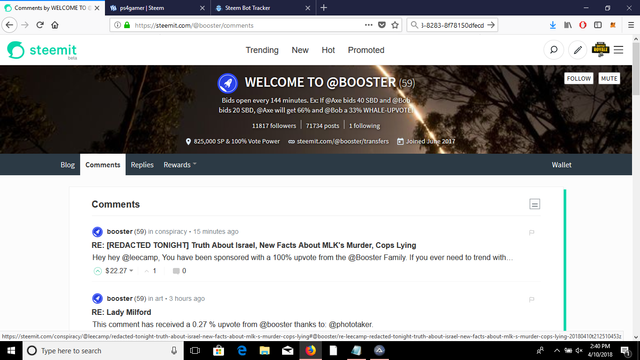
Task: Open the Firefox application menu
Action: coord(631,25)
